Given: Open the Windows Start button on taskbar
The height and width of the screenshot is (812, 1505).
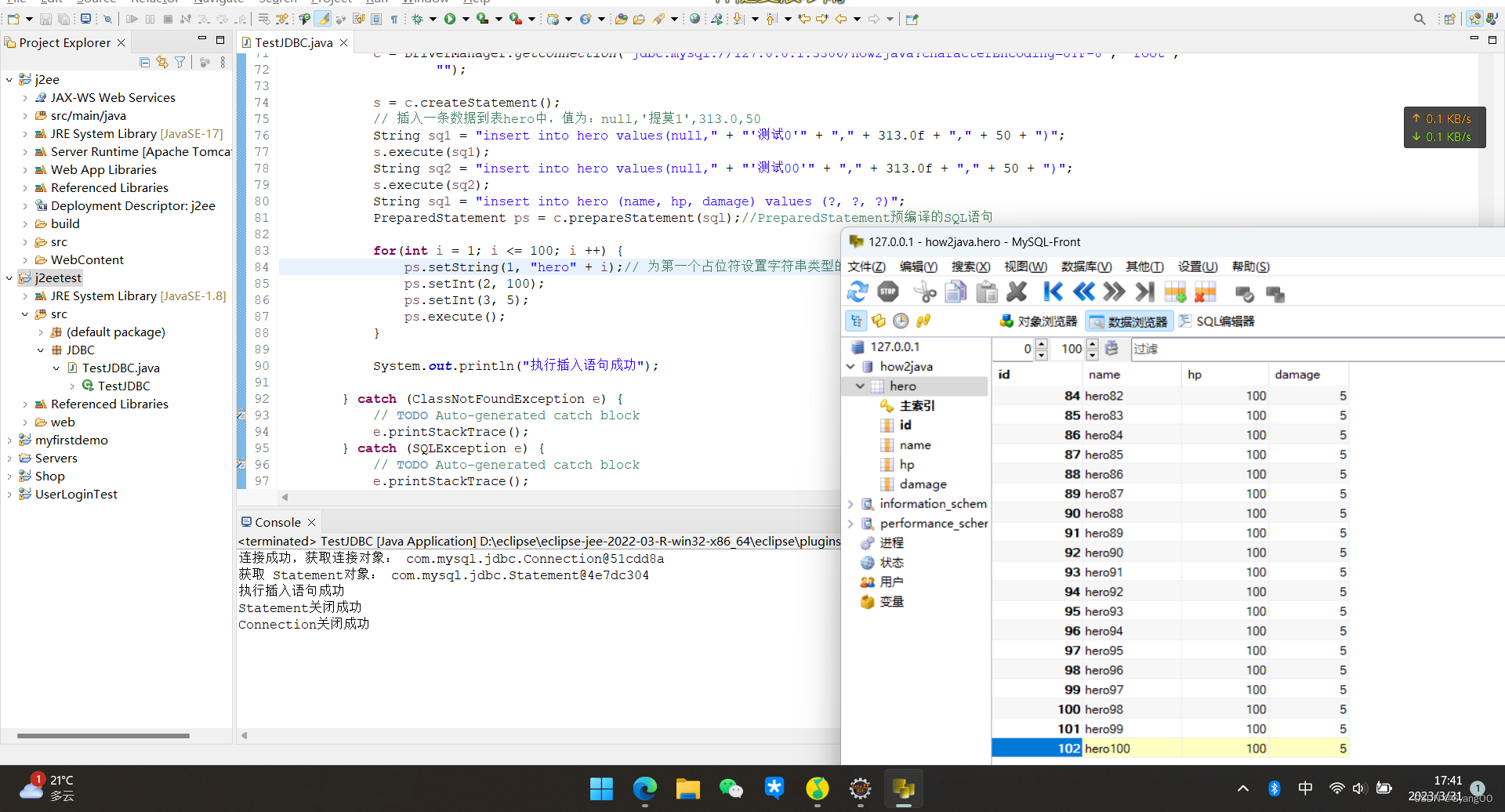Looking at the screenshot, I should (601, 788).
